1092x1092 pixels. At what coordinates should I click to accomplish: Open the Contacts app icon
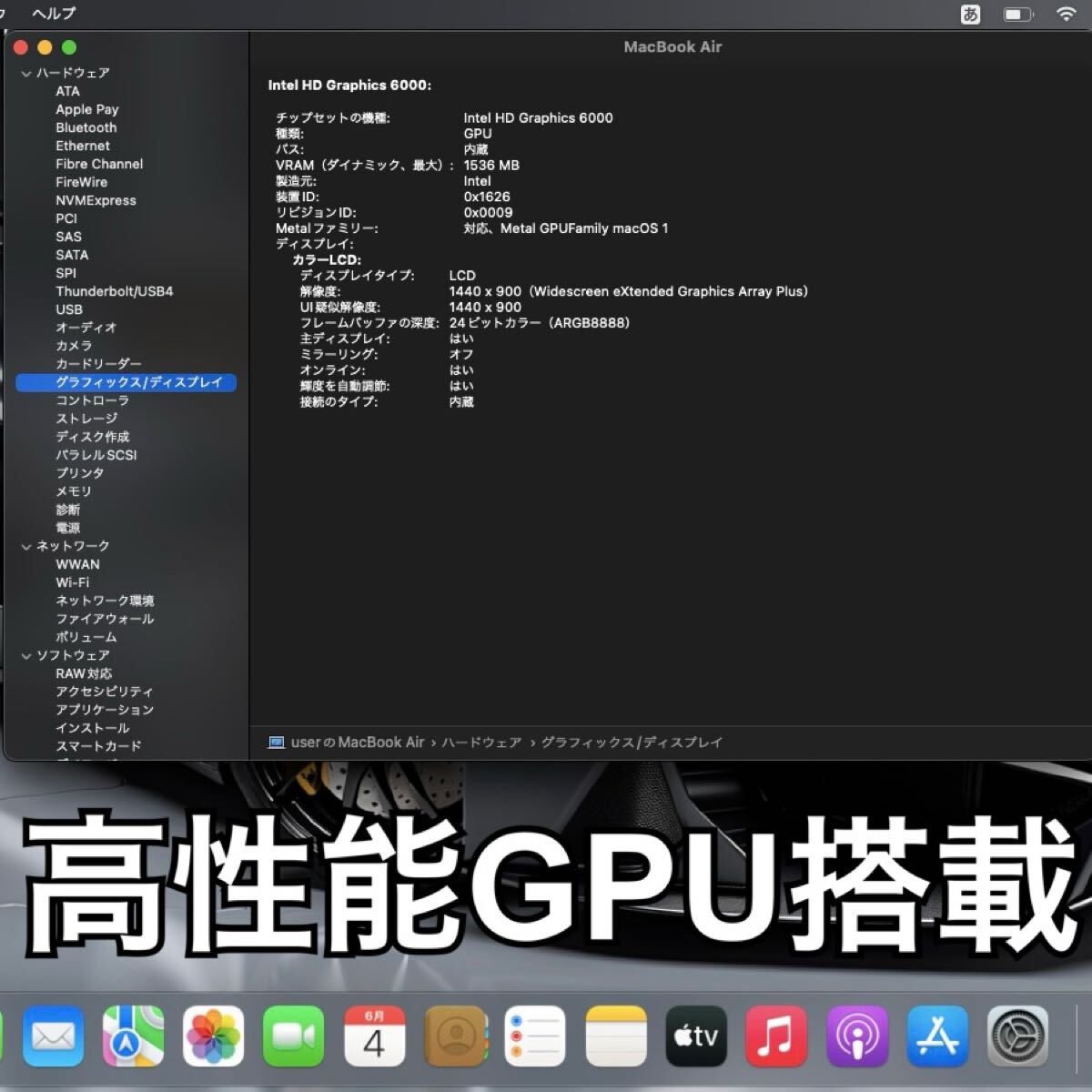(x=455, y=1036)
